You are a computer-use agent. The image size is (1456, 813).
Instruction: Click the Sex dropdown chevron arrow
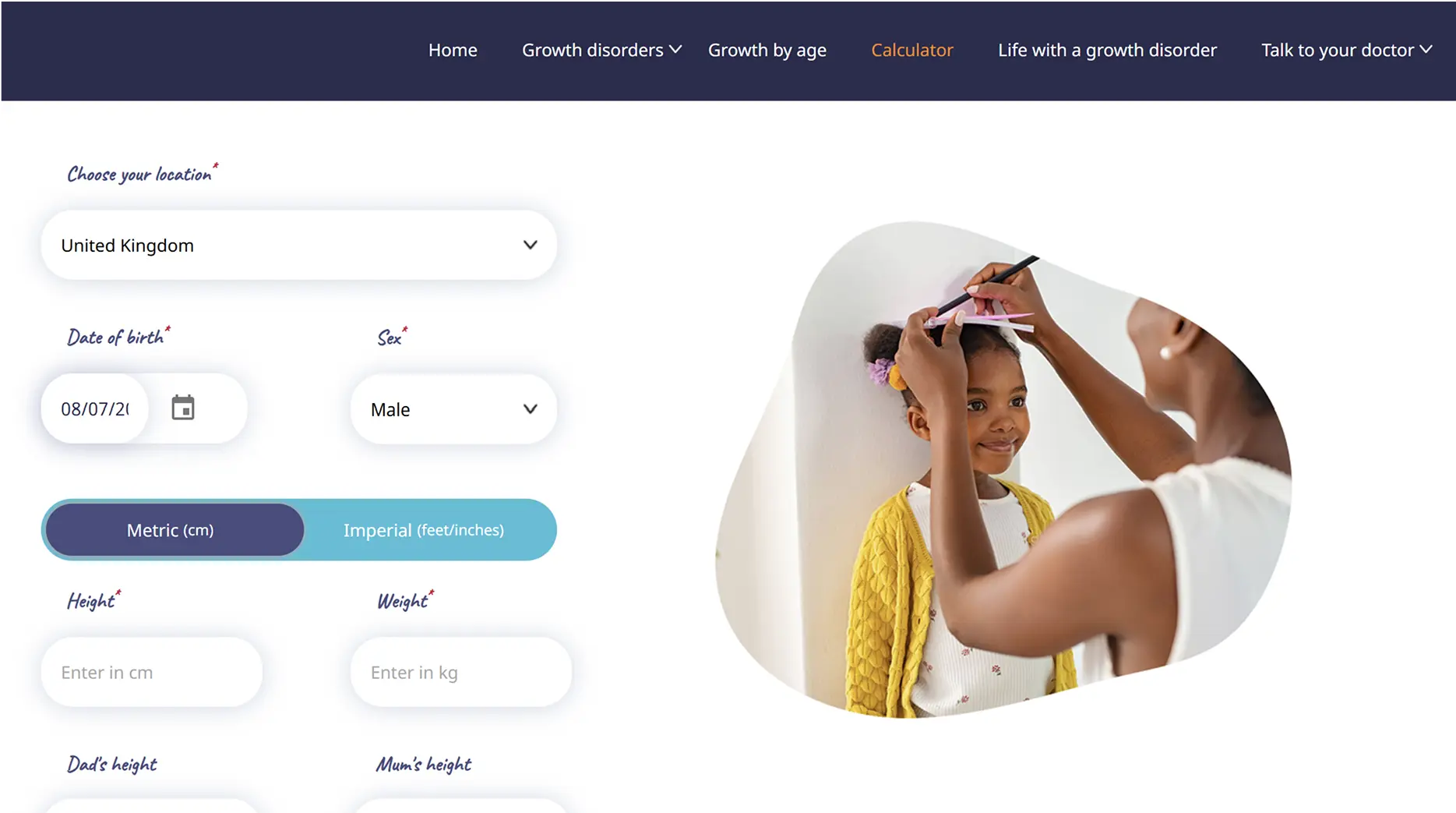[x=531, y=409]
